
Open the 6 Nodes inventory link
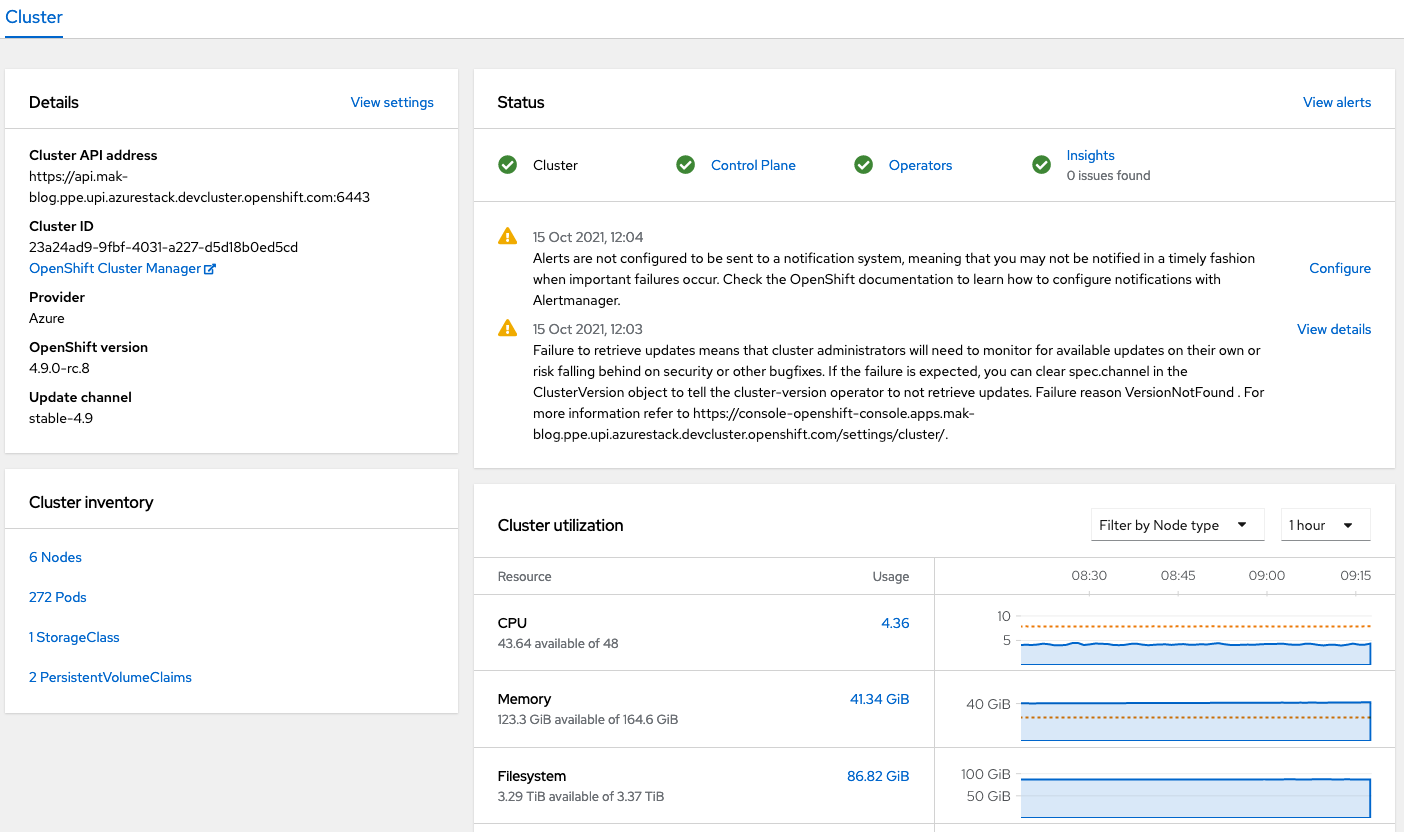(55, 557)
